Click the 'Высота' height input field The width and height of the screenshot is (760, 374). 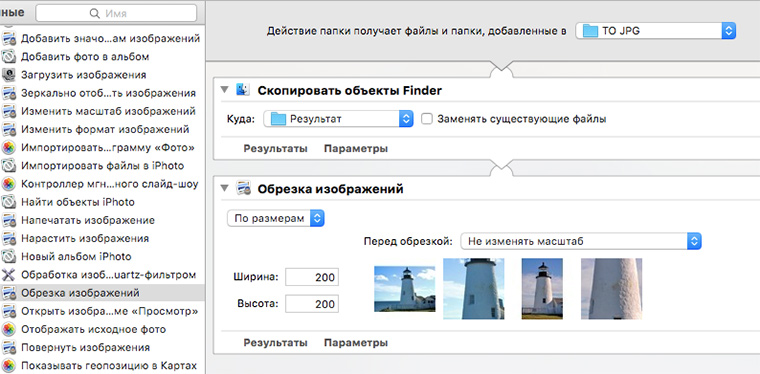312,304
